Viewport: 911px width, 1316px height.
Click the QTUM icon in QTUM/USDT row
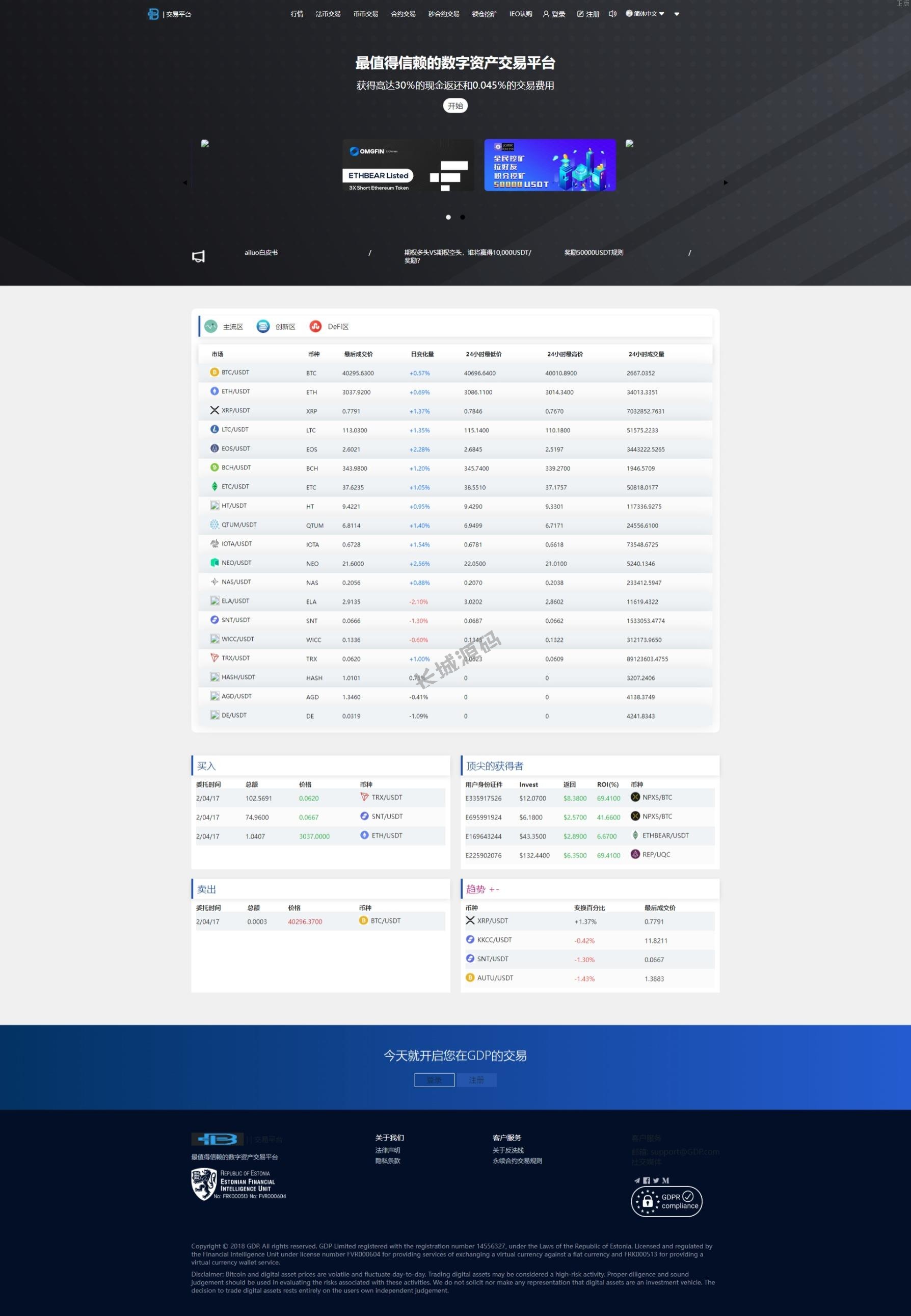coord(215,524)
